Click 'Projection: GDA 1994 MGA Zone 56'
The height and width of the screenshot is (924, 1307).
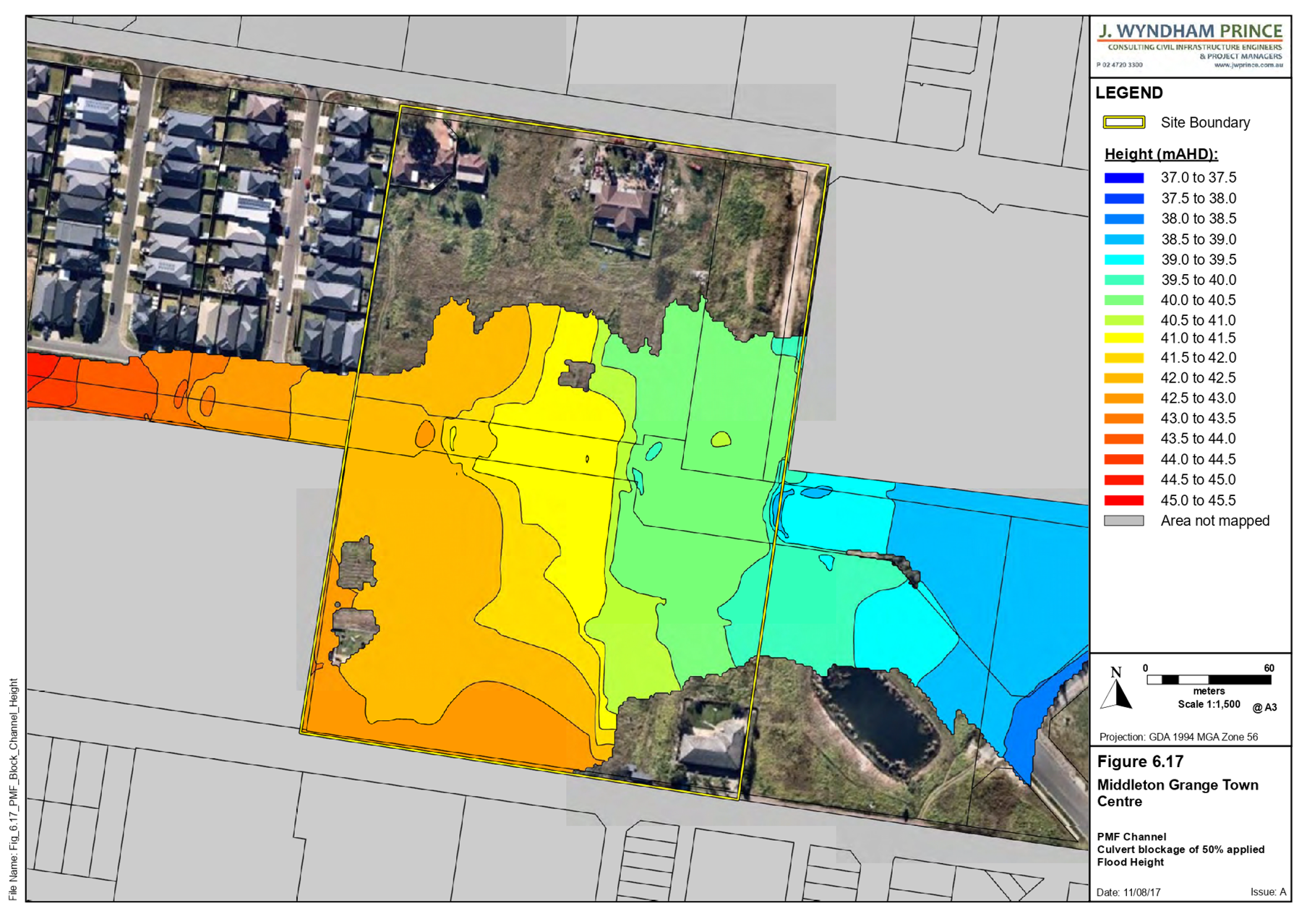1178,737
